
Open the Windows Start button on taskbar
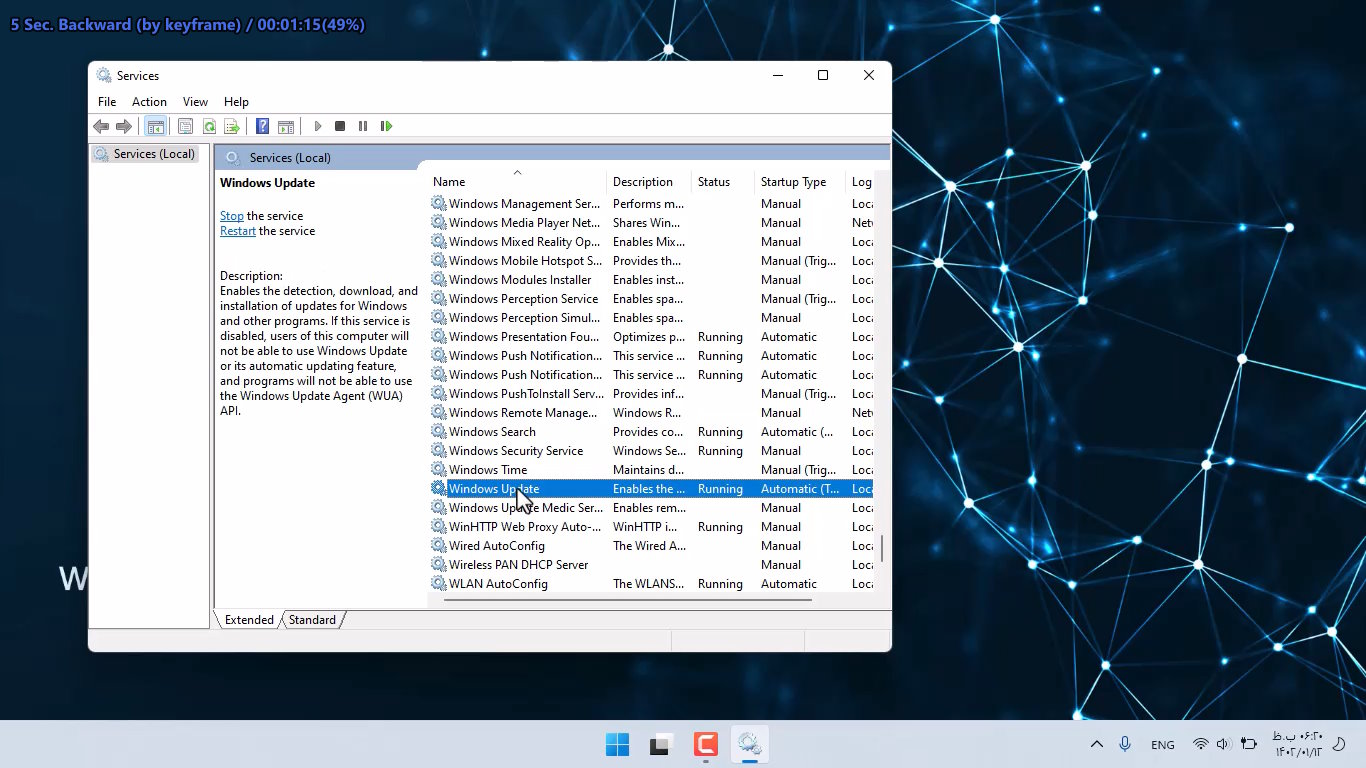tap(617, 745)
